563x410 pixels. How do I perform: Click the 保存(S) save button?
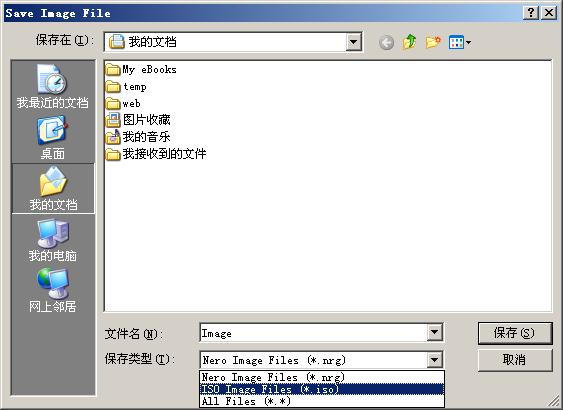[x=515, y=333]
